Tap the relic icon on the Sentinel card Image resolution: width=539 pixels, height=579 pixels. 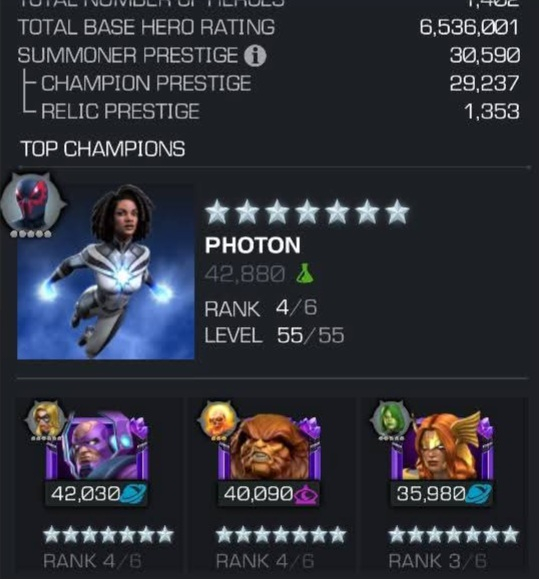pyautogui.click(x=45, y=419)
